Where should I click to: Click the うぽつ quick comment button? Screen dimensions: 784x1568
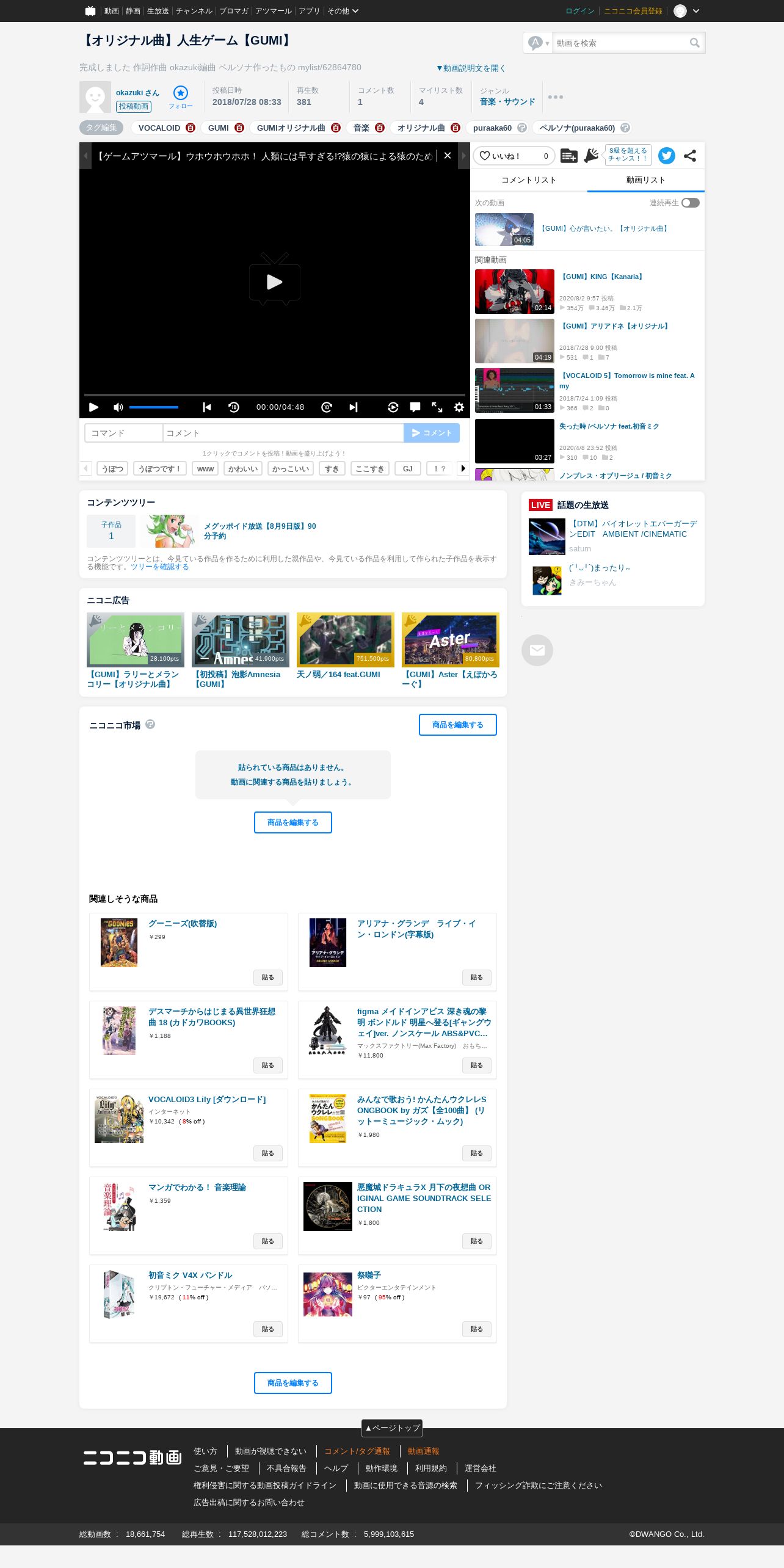click(112, 468)
